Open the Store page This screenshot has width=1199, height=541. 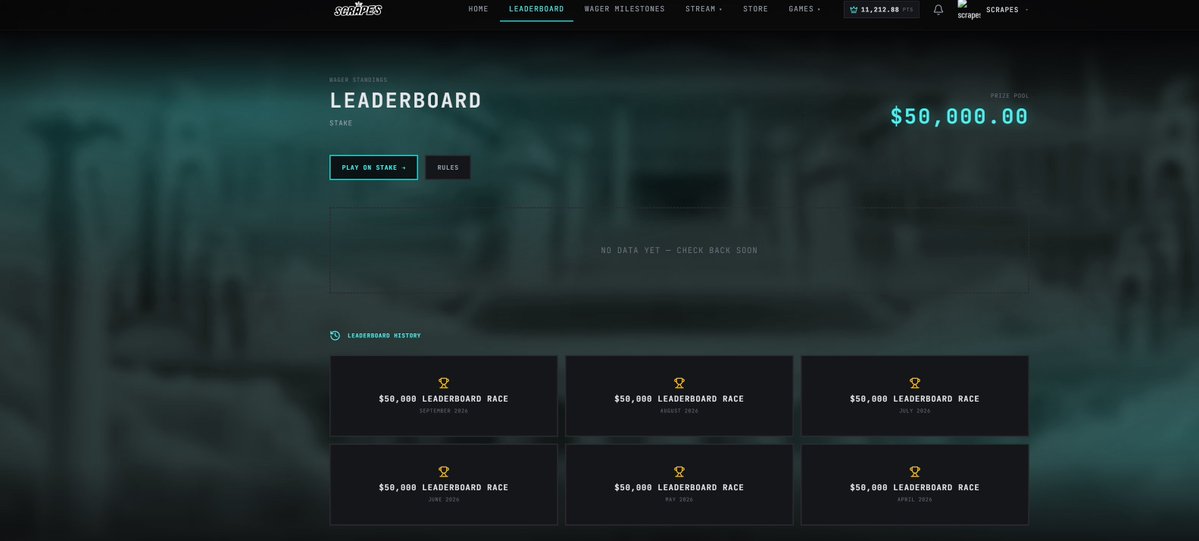coord(755,9)
